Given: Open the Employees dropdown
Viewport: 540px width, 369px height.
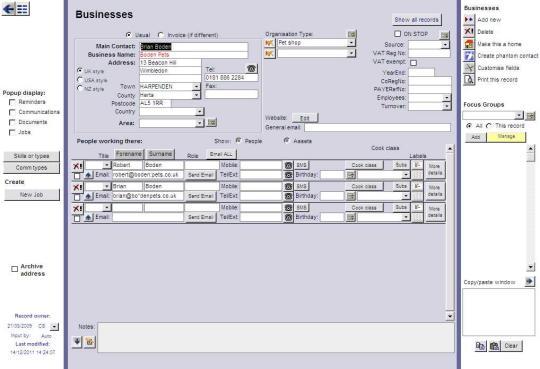Looking at the screenshot, I should (446, 98).
